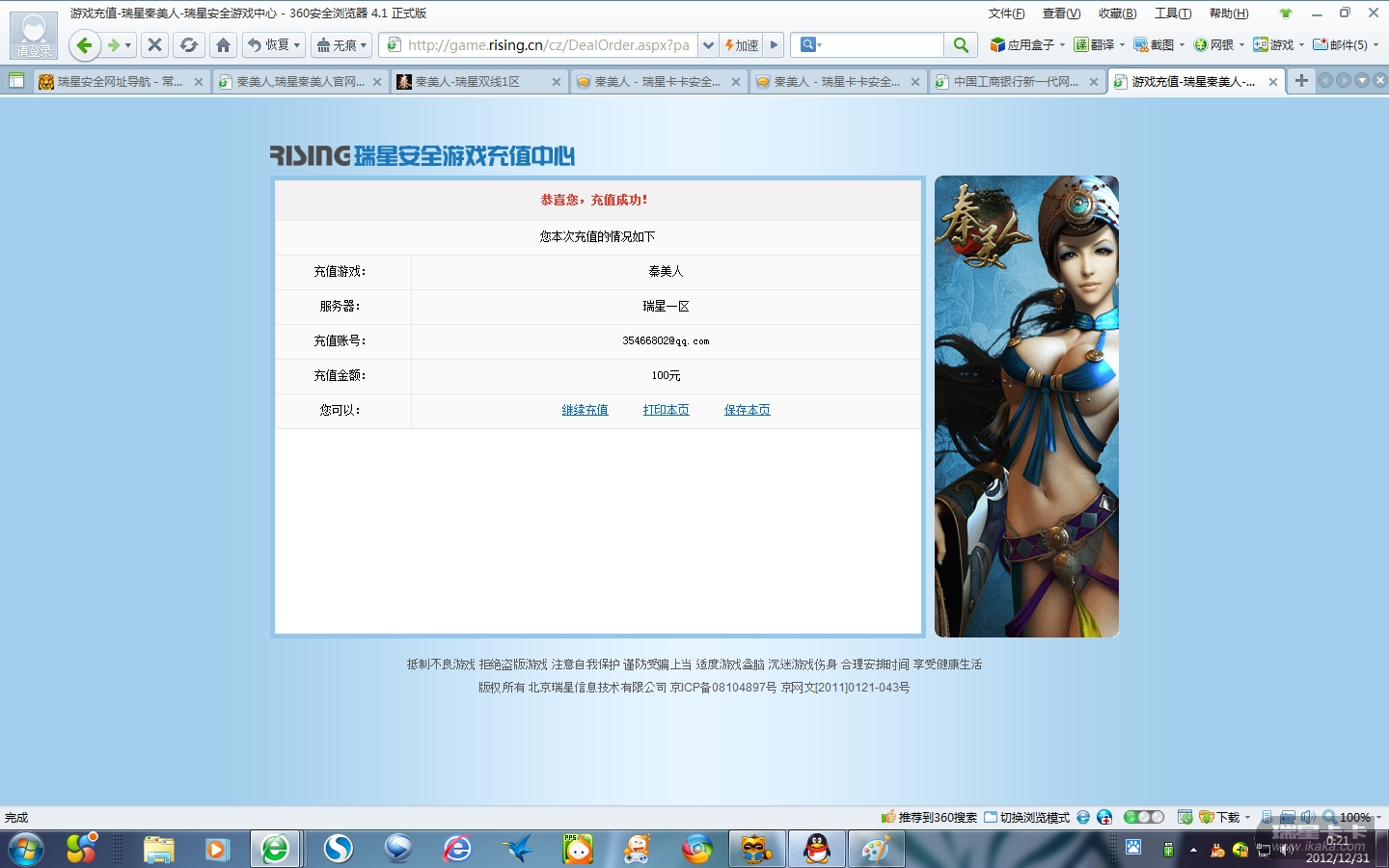Viewport: 1389px width, 868px height.
Task: Open the tab sidebar panel icon
Action: click(16, 81)
